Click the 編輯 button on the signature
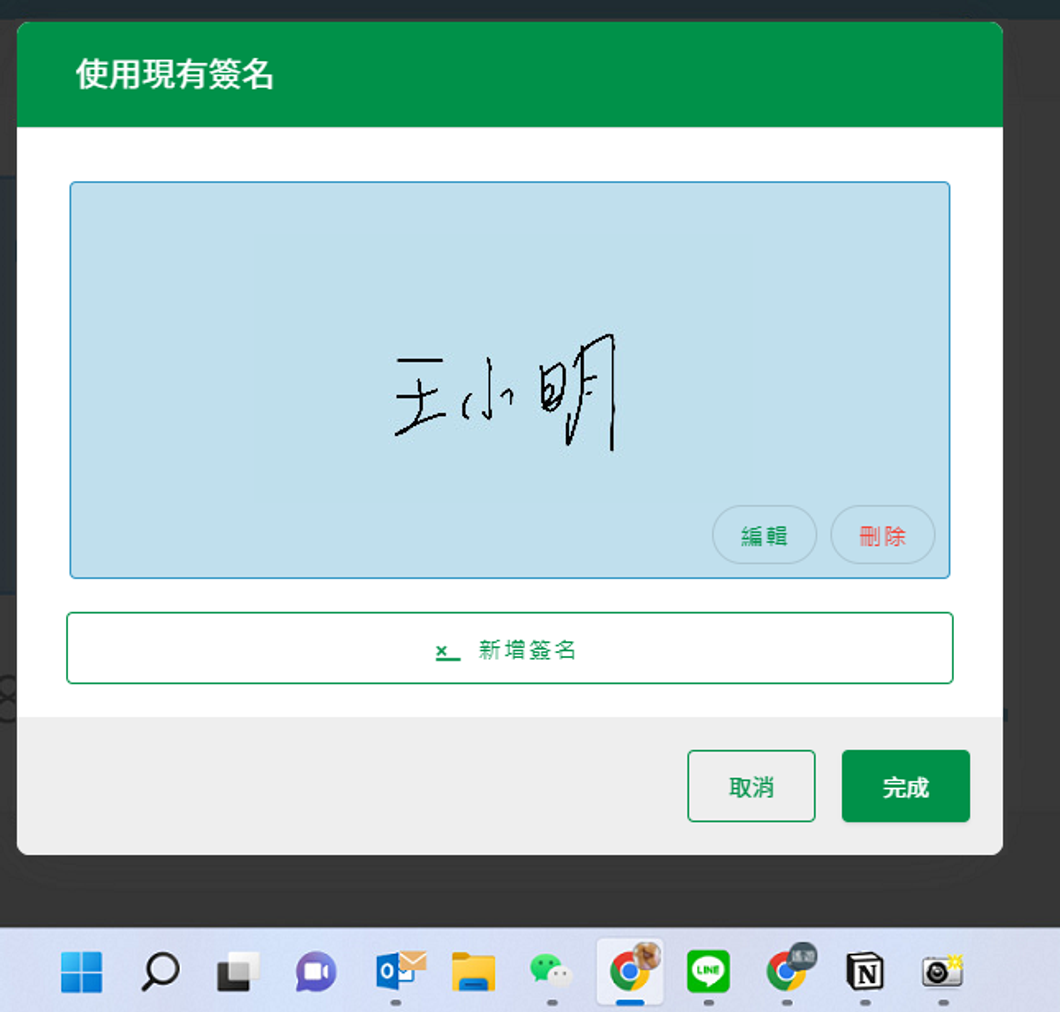 pyautogui.click(x=764, y=535)
